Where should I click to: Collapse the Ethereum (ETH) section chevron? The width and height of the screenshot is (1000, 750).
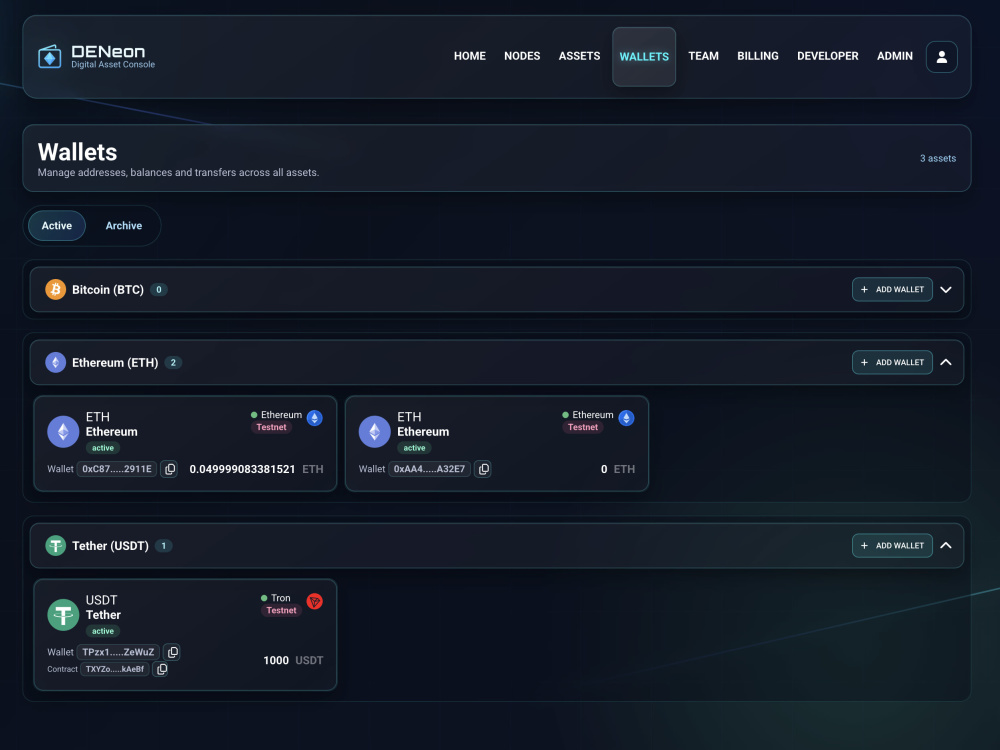pos(946,362)
